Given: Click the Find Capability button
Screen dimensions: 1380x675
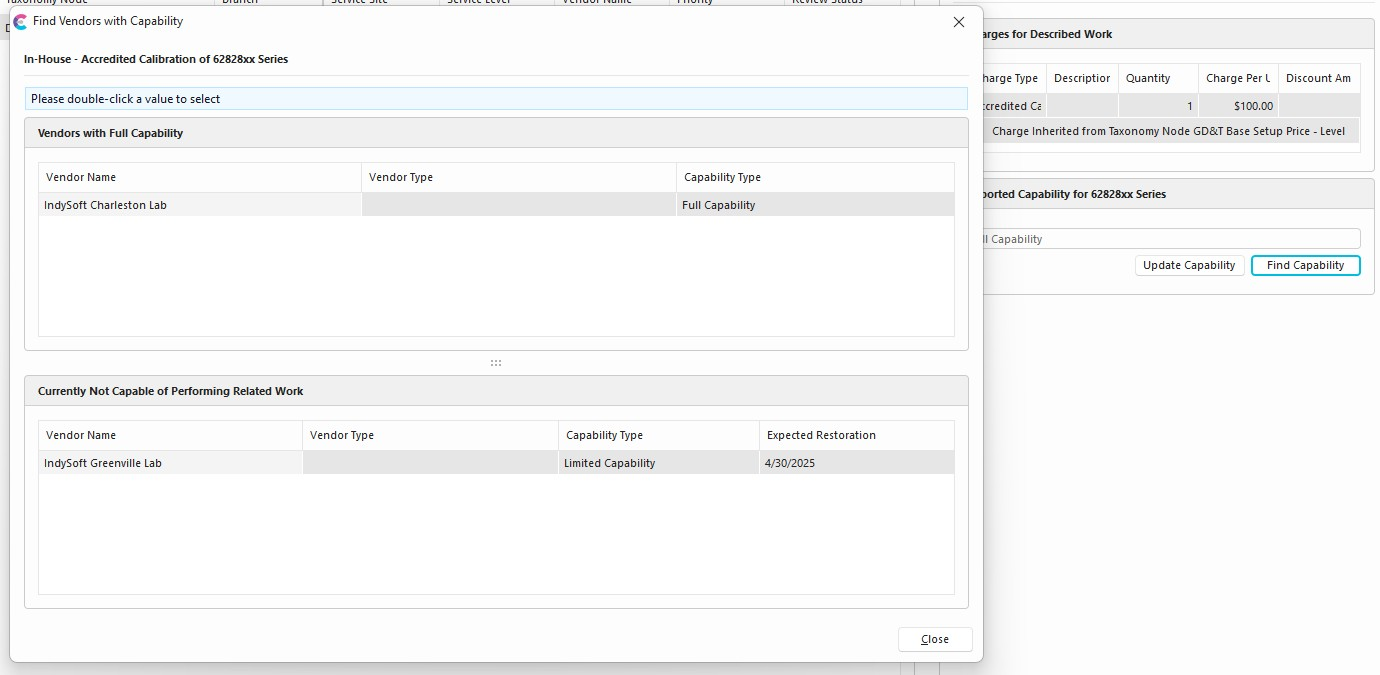Looking at the screenshot, I should (1305, 266).
